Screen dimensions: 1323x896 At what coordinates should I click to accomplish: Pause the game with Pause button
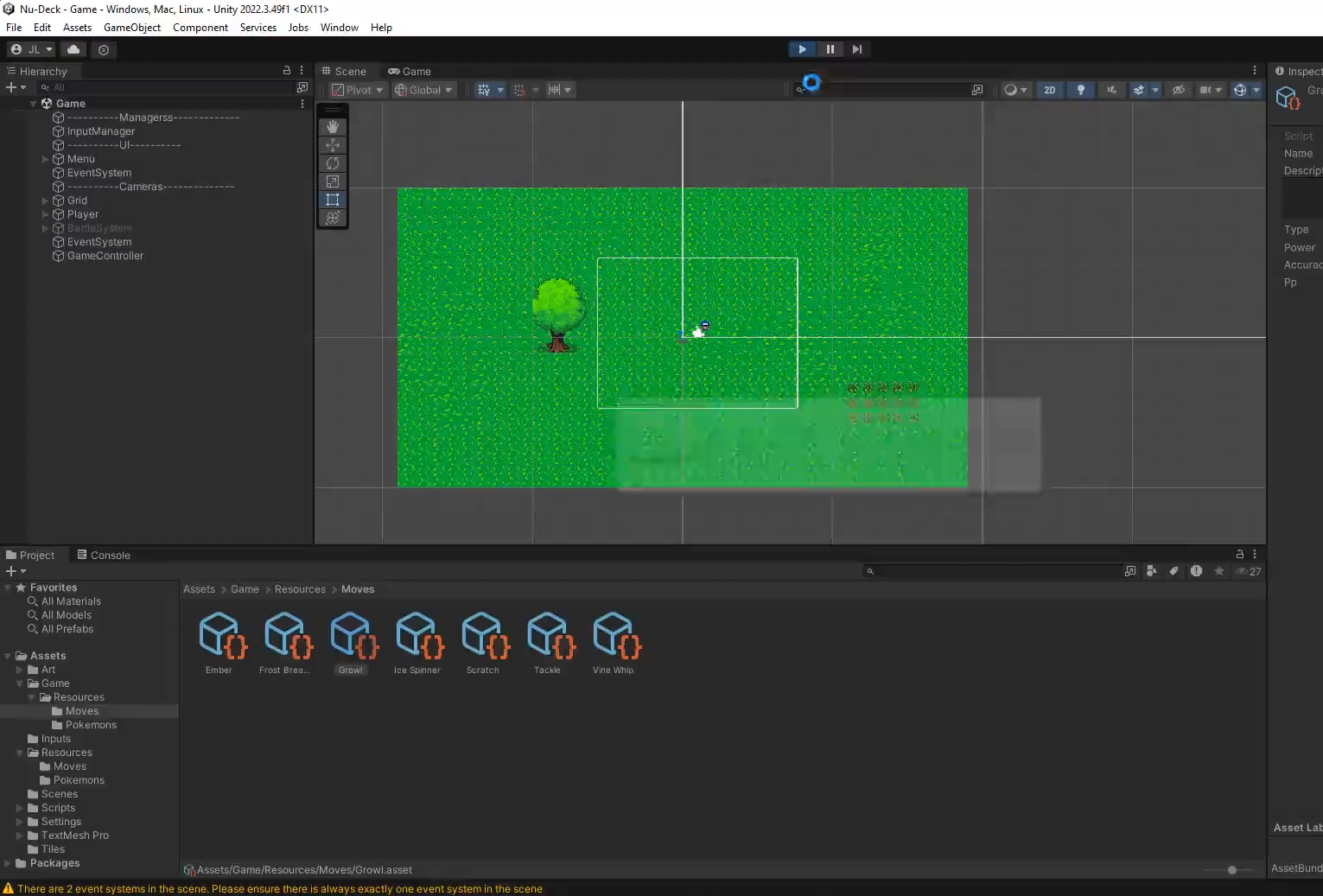tap(830, 49)
